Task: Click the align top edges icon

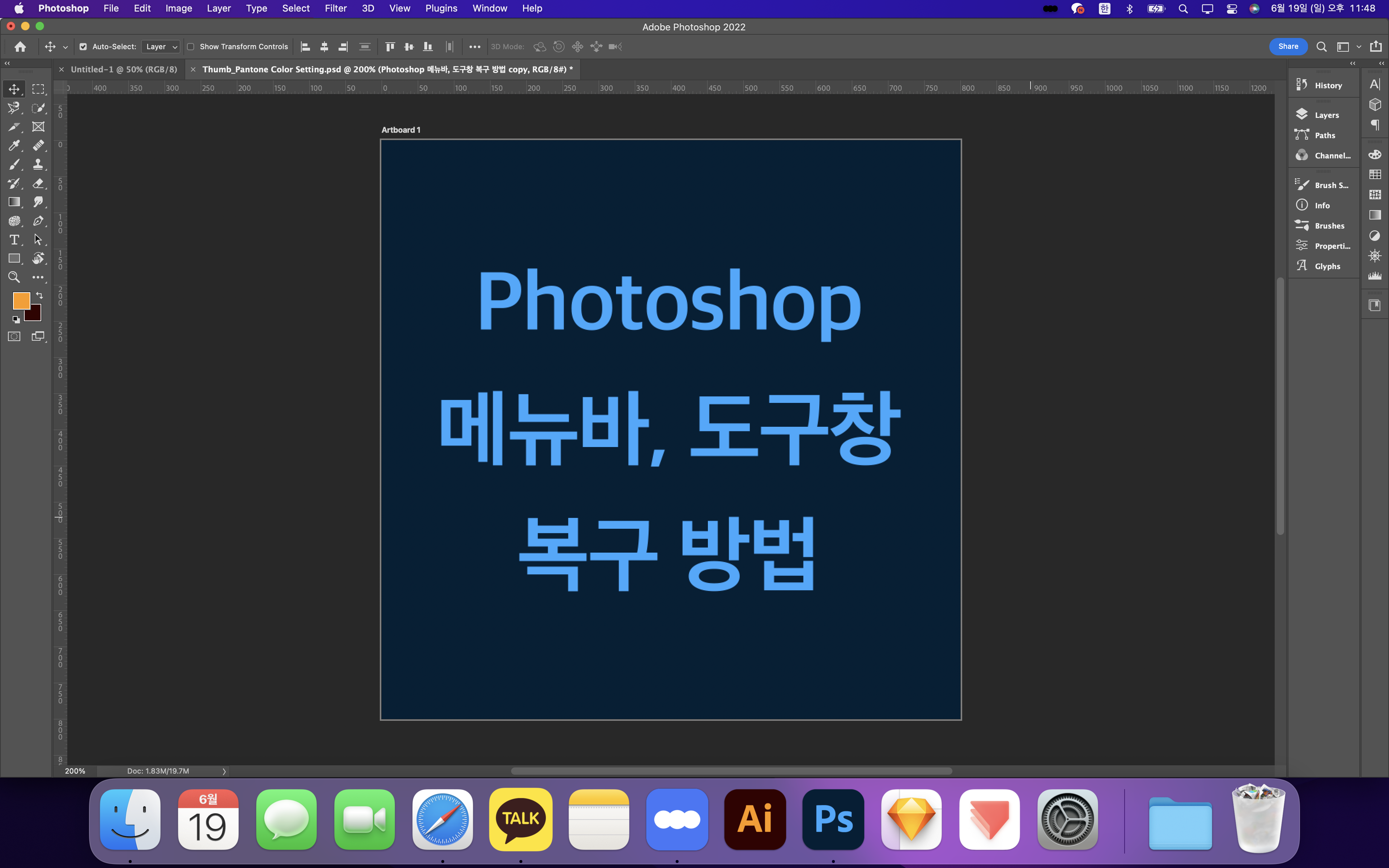Action: [x=390, y=47]
